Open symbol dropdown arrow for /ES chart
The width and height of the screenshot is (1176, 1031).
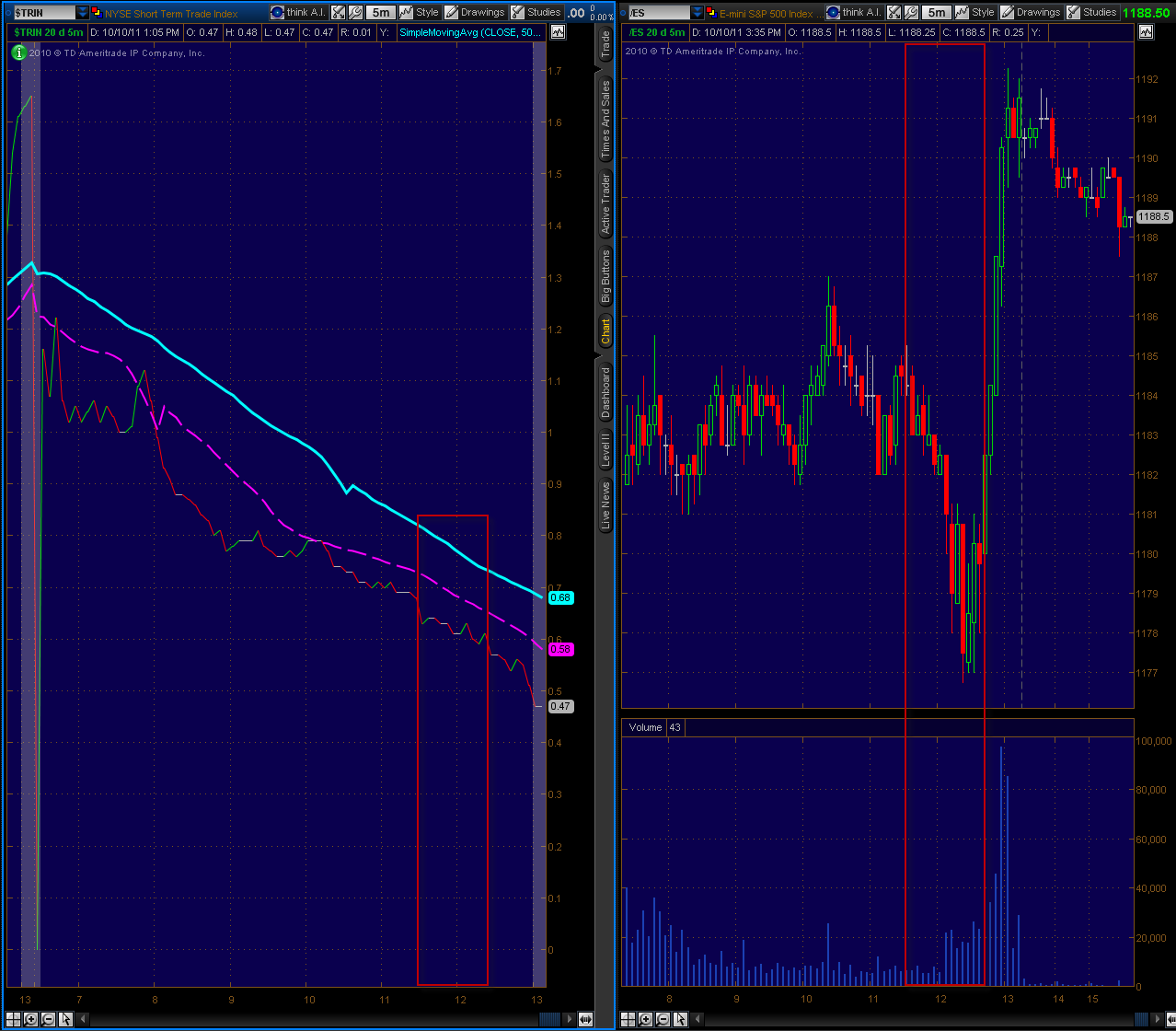coord(697,13)
